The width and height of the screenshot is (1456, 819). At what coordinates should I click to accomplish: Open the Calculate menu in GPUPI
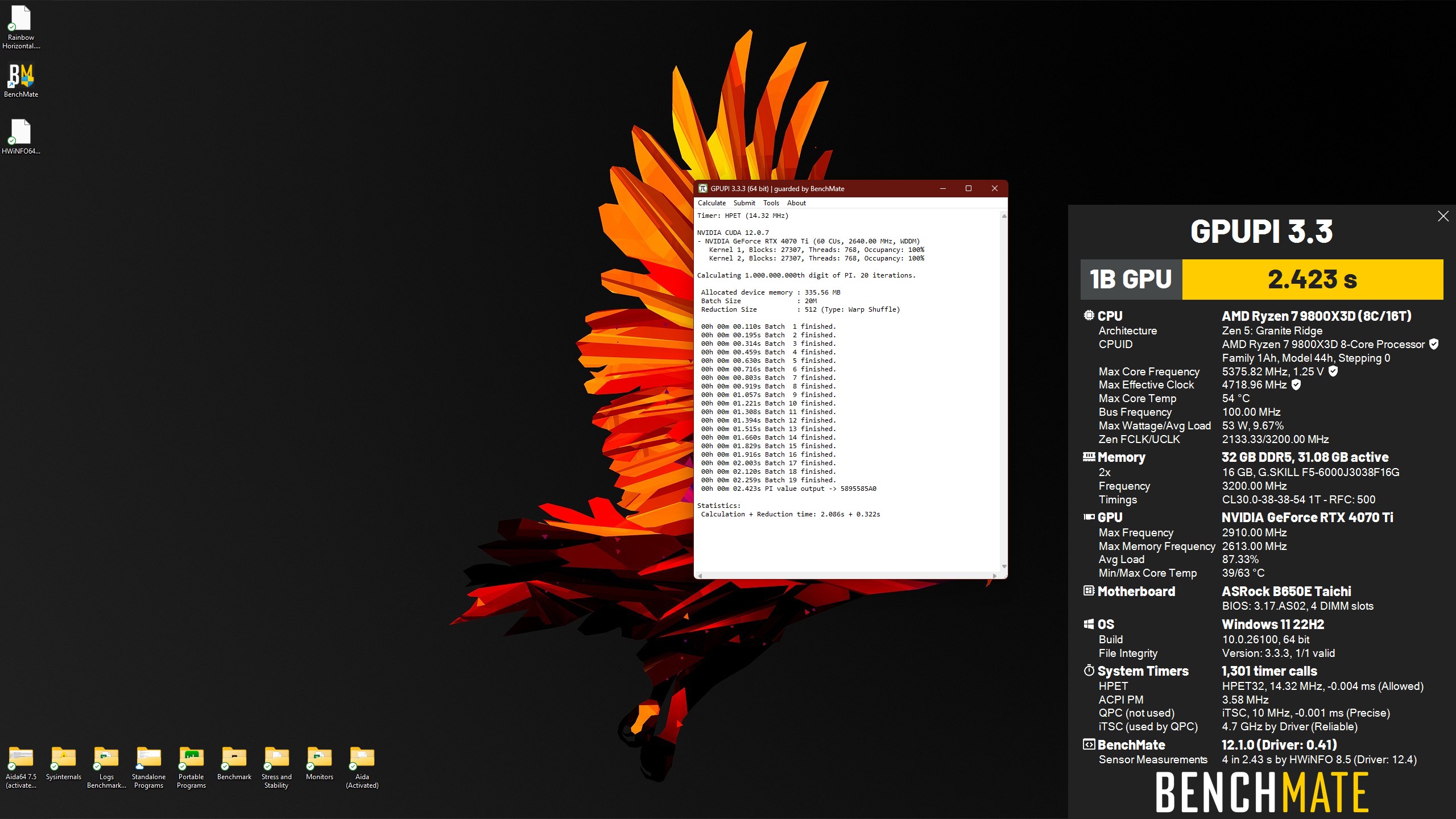tap(712, 203)
